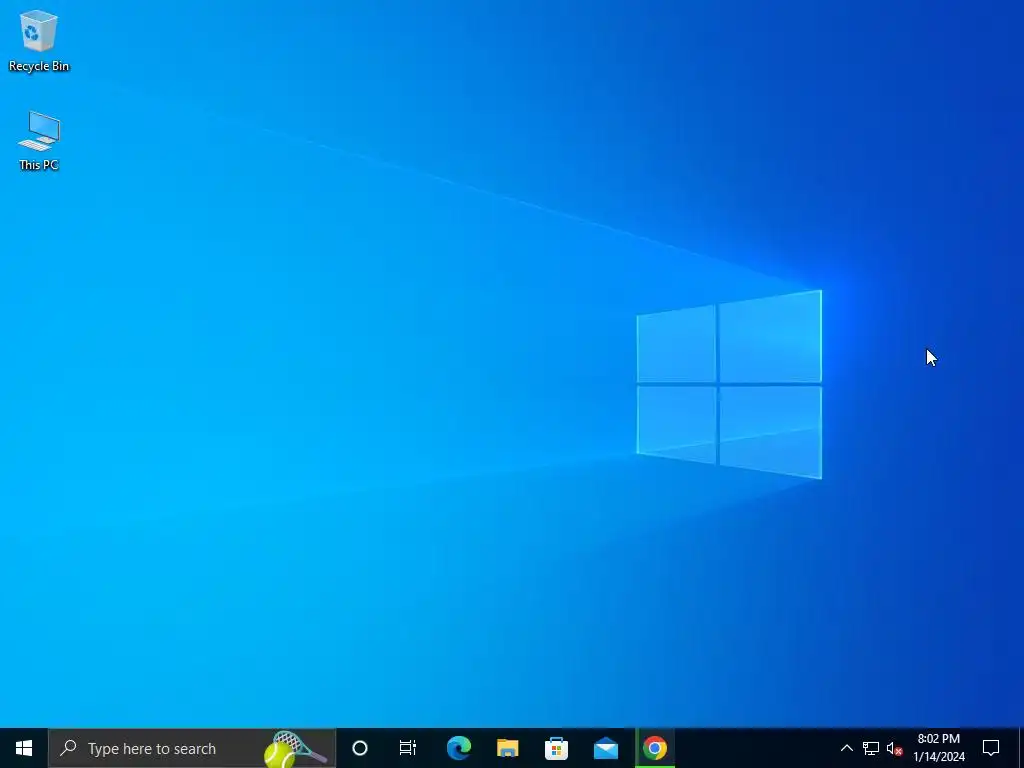Click the Type here to search box
The width and height of the screenshot is (1024, 768).
click(x=191, y=748)
